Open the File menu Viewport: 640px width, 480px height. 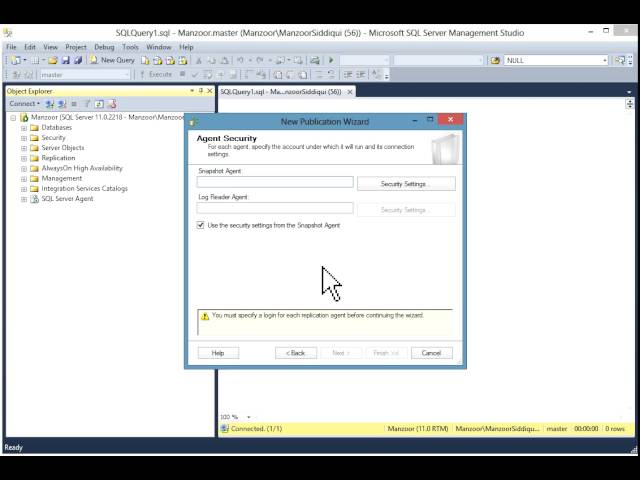[x=11, y=47]
